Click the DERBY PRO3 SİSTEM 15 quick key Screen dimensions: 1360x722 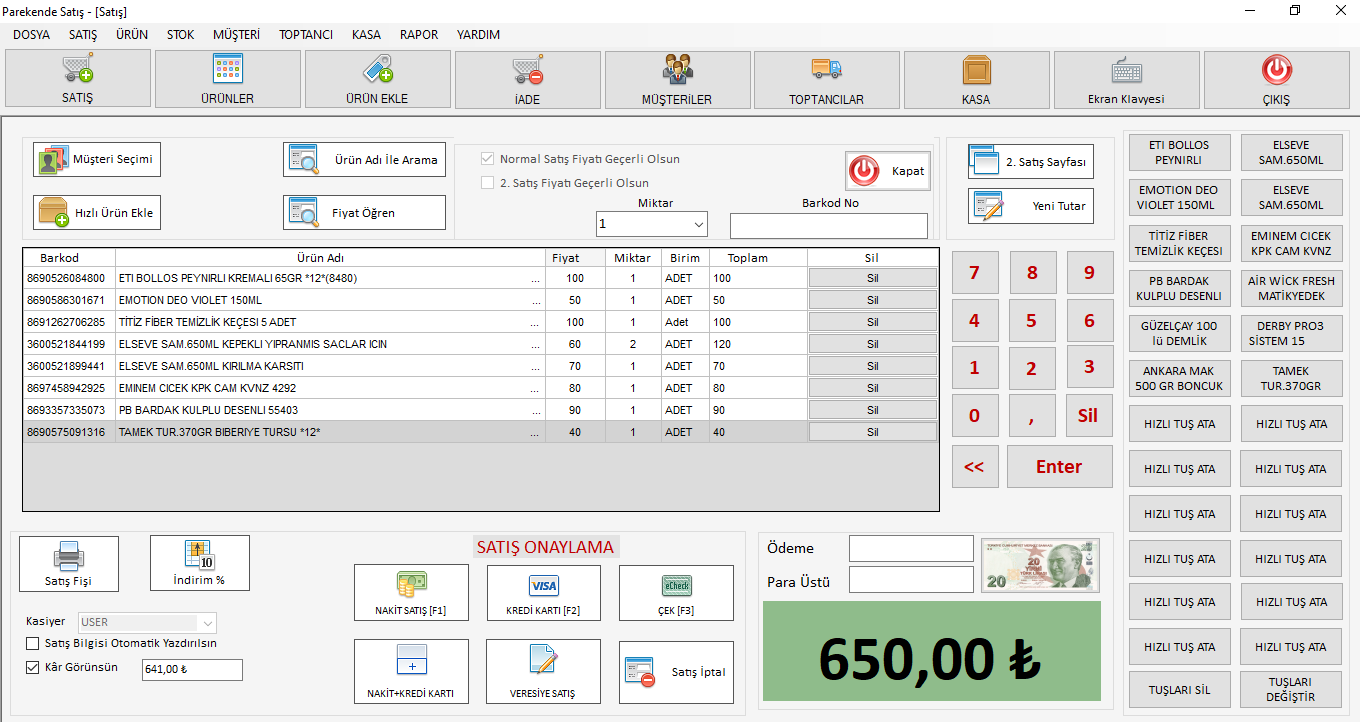[x=1292, y=333]
